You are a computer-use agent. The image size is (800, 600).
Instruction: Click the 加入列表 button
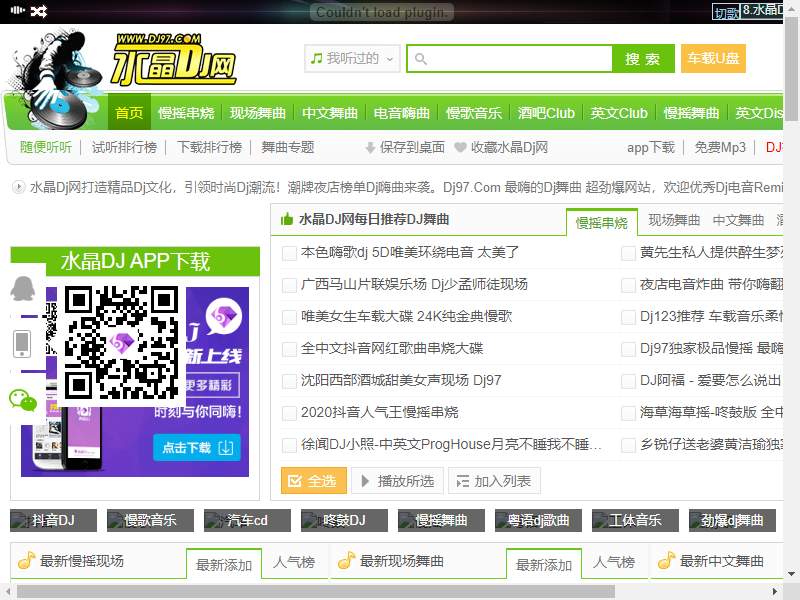[x=494, y=481]
